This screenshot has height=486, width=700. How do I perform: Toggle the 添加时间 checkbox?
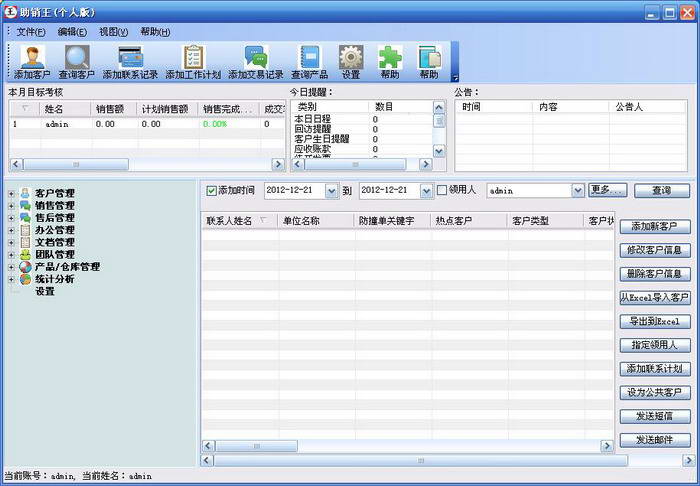click(211, 191)
